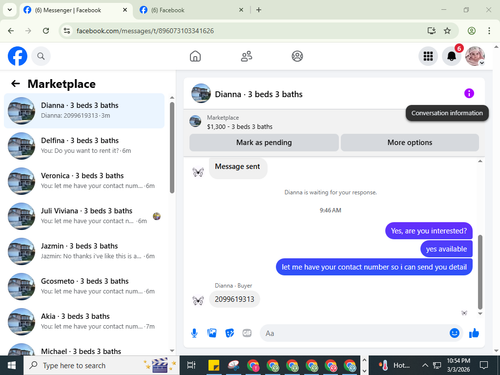The height and width of the screenshot is (375, 500).
Task: Click the 'yes available' message bubble
Action: [x=446, y=249]
